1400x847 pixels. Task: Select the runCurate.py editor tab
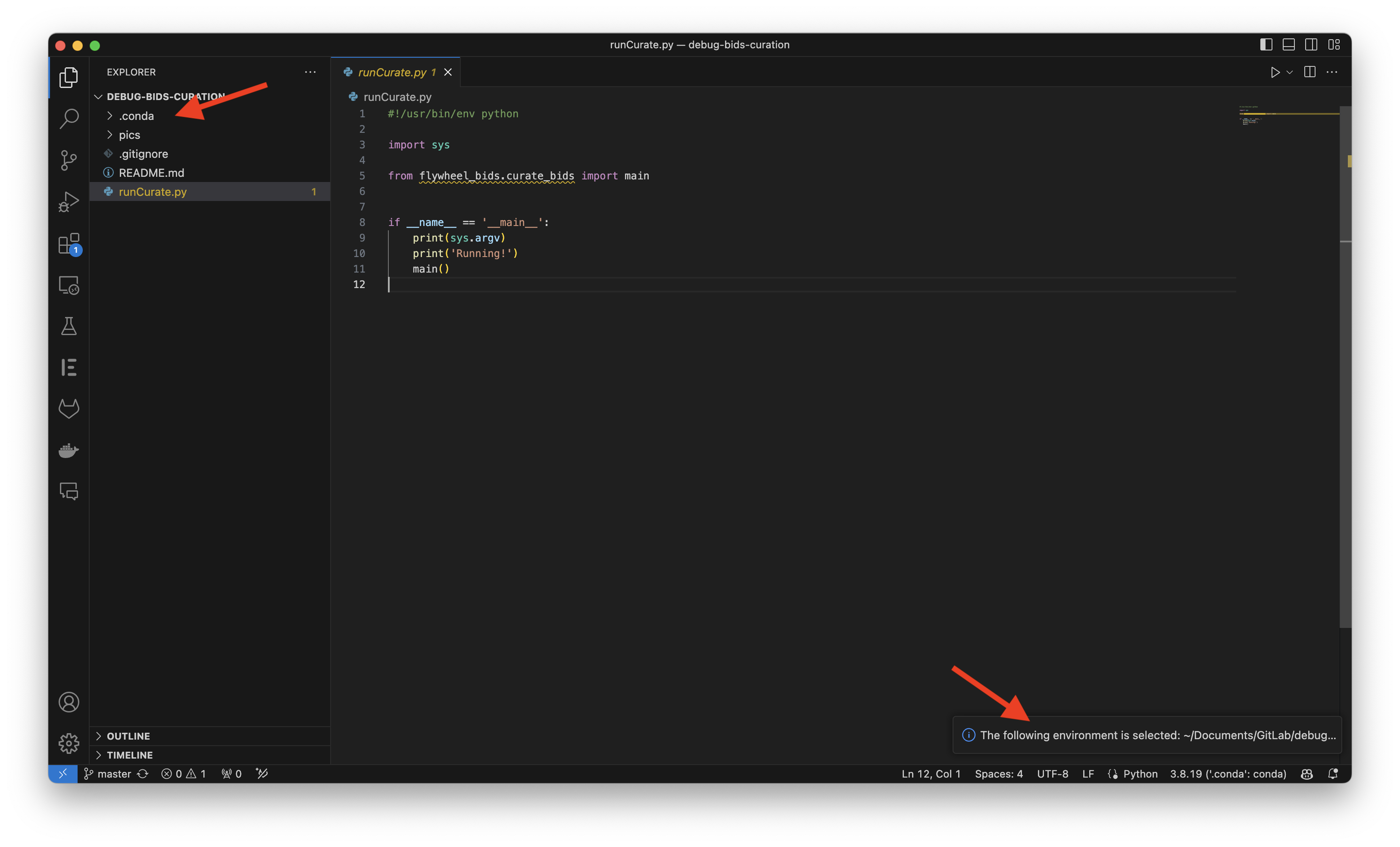pyautogui.click(x=396, y=72)
